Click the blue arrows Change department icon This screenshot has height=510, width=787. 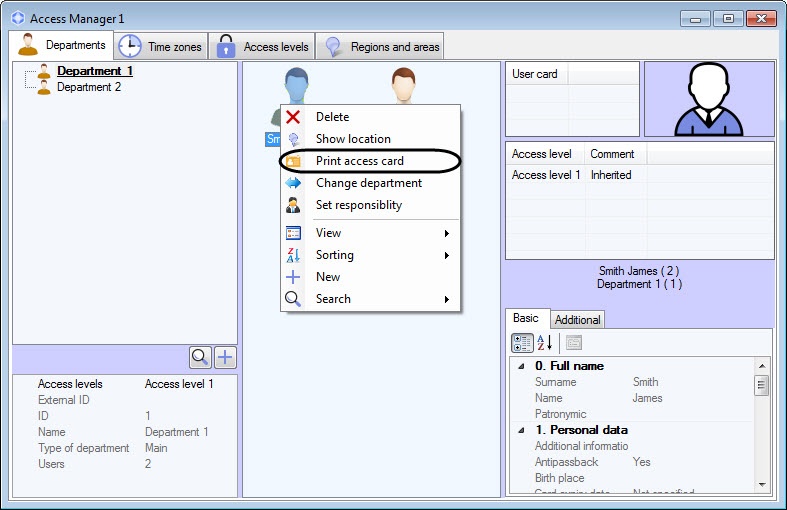pos(293,183)
